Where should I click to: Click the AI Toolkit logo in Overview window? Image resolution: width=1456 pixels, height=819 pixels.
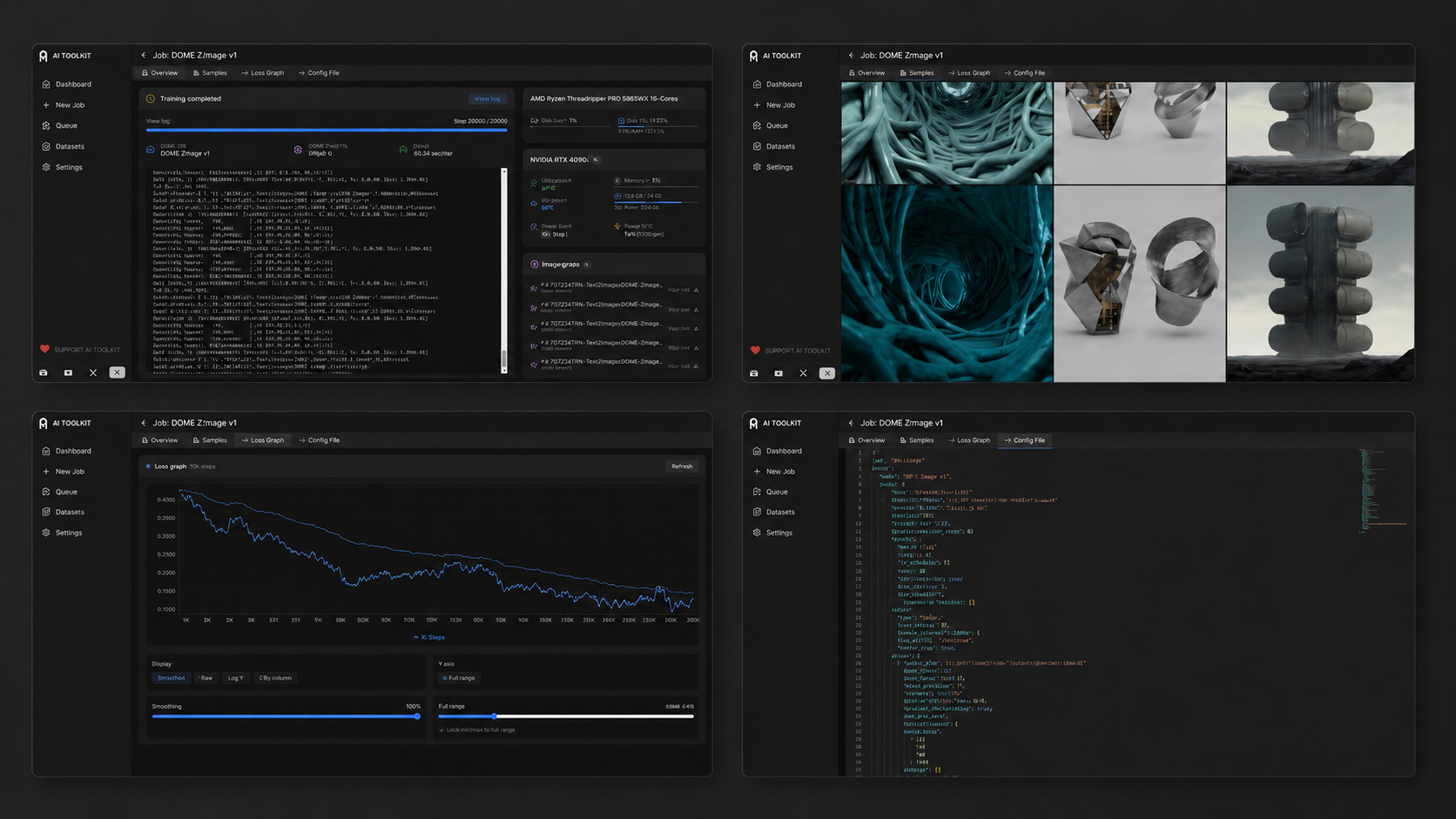click(43, 56)
